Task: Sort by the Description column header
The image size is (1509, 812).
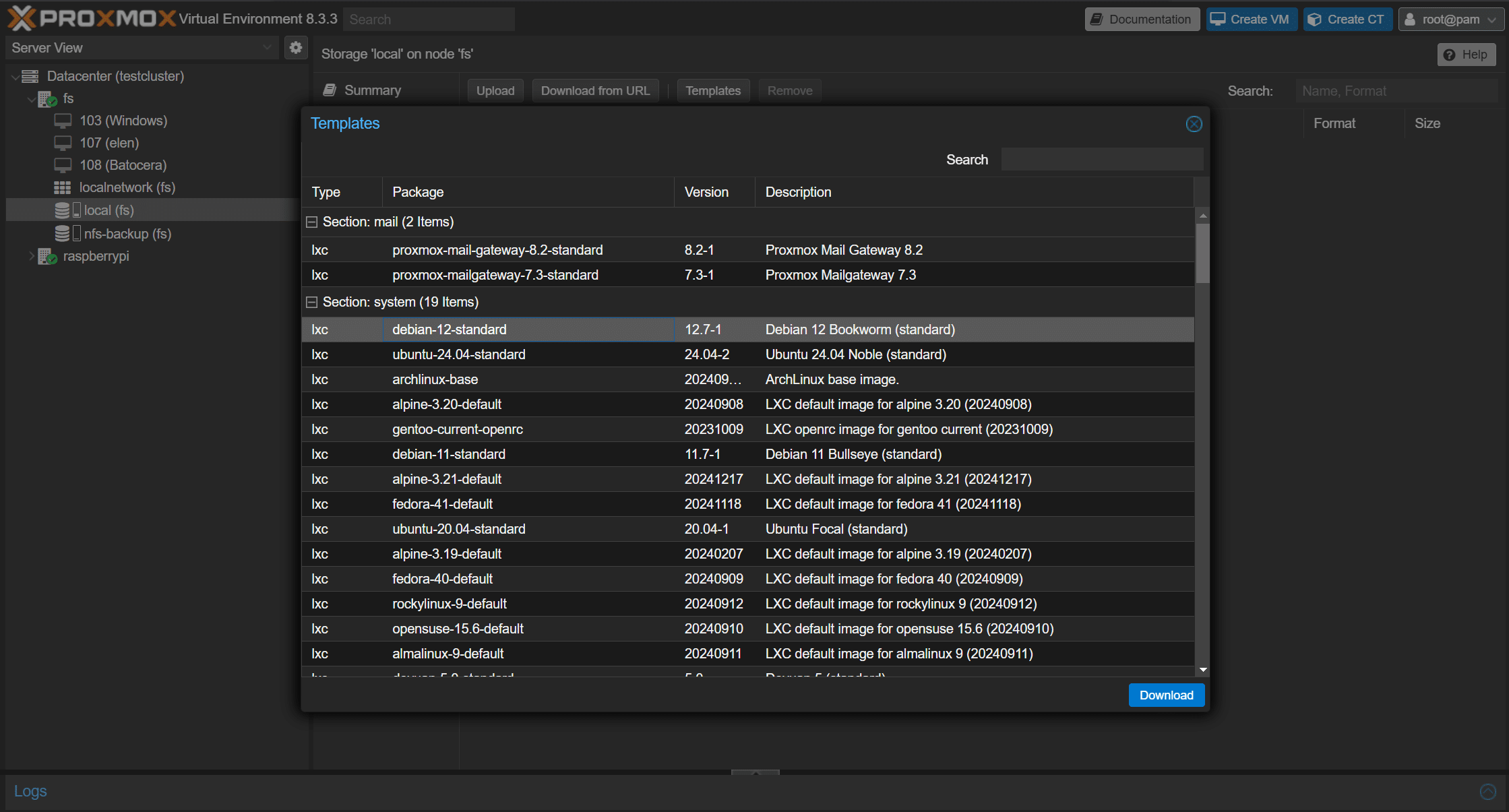Action: pos(975,193)
